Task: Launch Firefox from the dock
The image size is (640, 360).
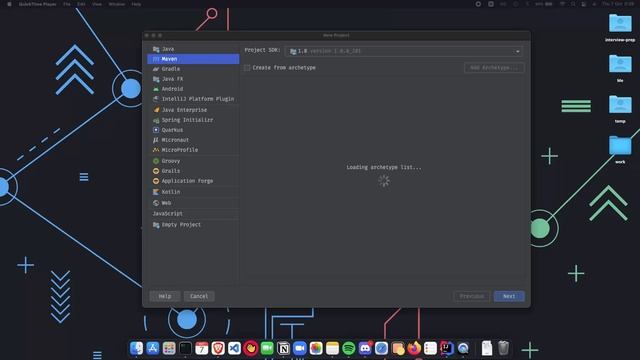Action: (x=414, y=348)
